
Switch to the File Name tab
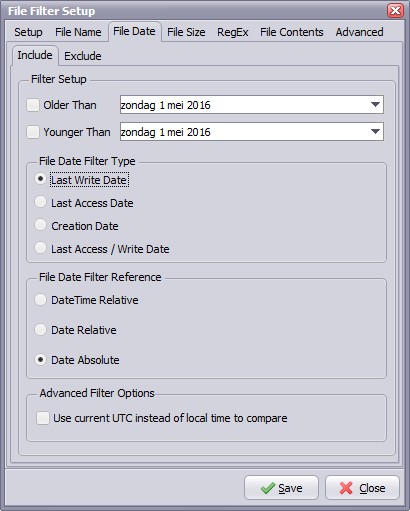tap(78, 32)
